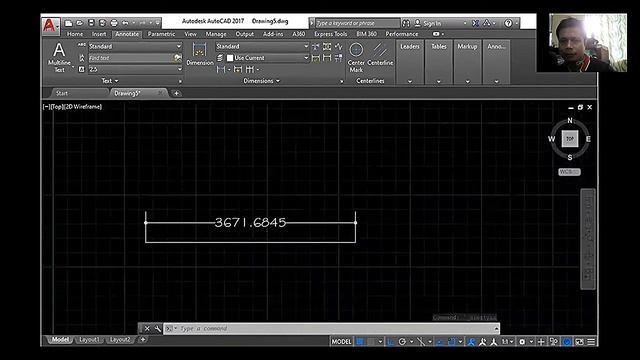640x360 pixels.
Task: Select the Centerline tool
Action: click(380, 54)
